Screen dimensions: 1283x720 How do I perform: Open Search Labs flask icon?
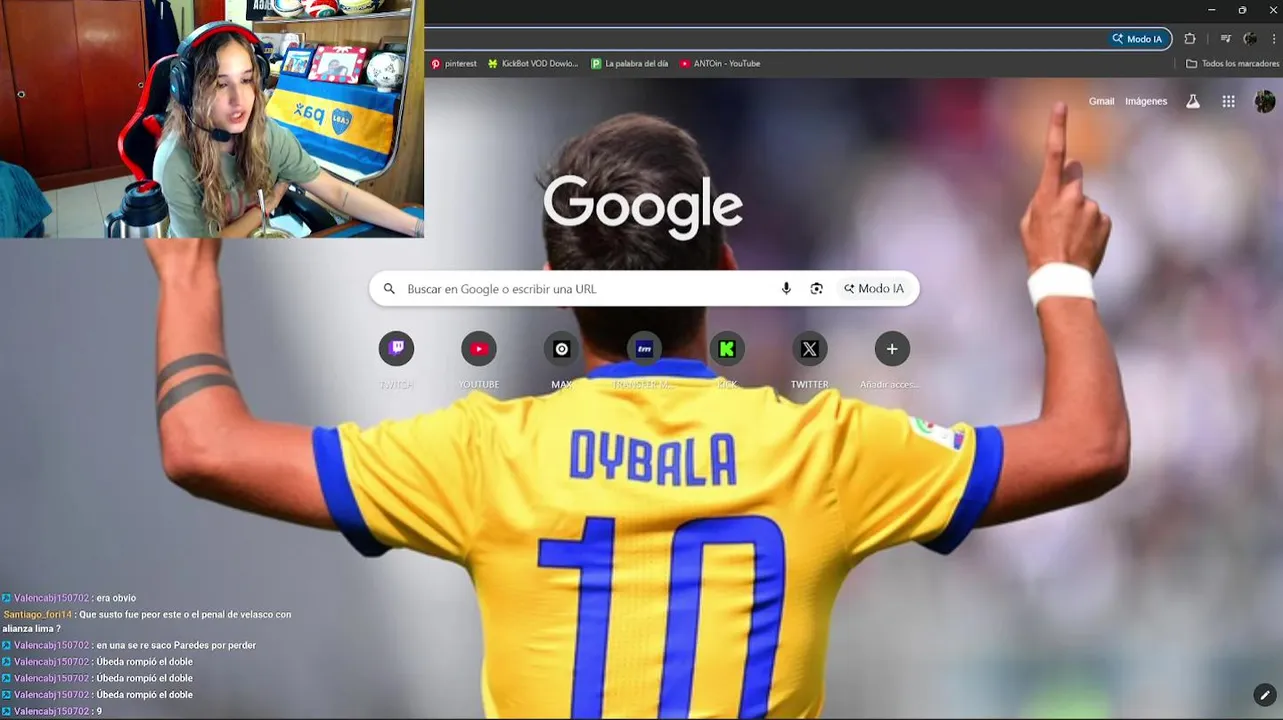point(1193,101)
